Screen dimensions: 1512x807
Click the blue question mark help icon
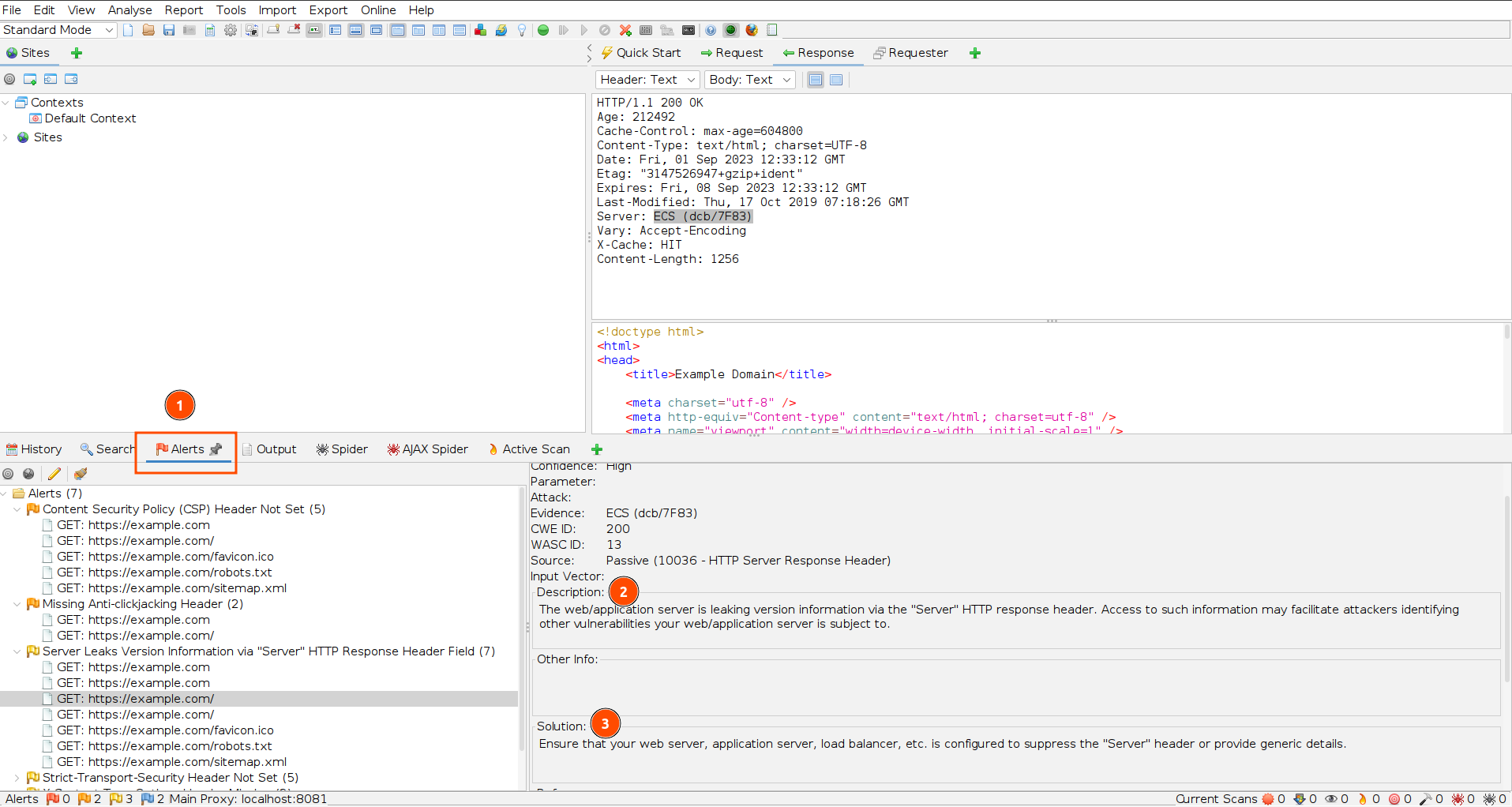click(x=711, y=30)
